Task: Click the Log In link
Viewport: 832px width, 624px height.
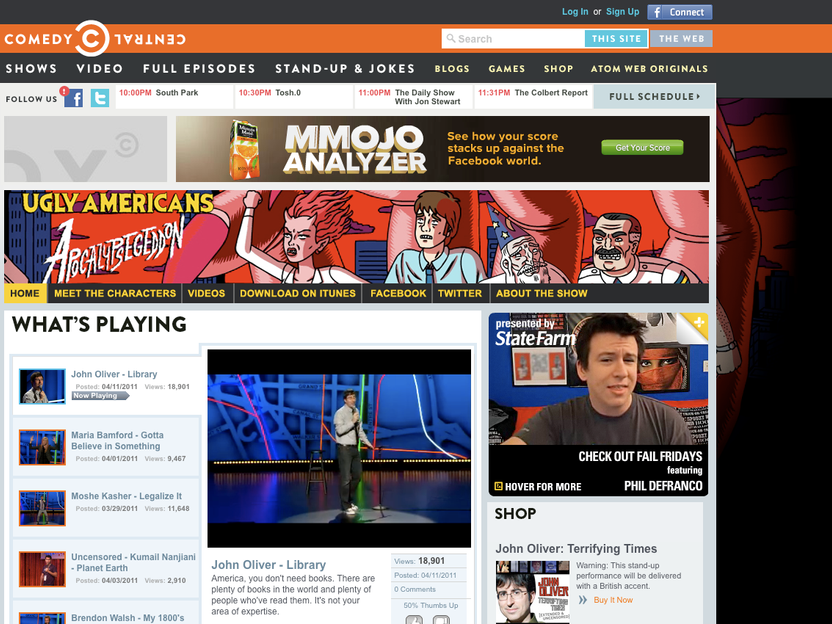Action: tap(575, 12)
